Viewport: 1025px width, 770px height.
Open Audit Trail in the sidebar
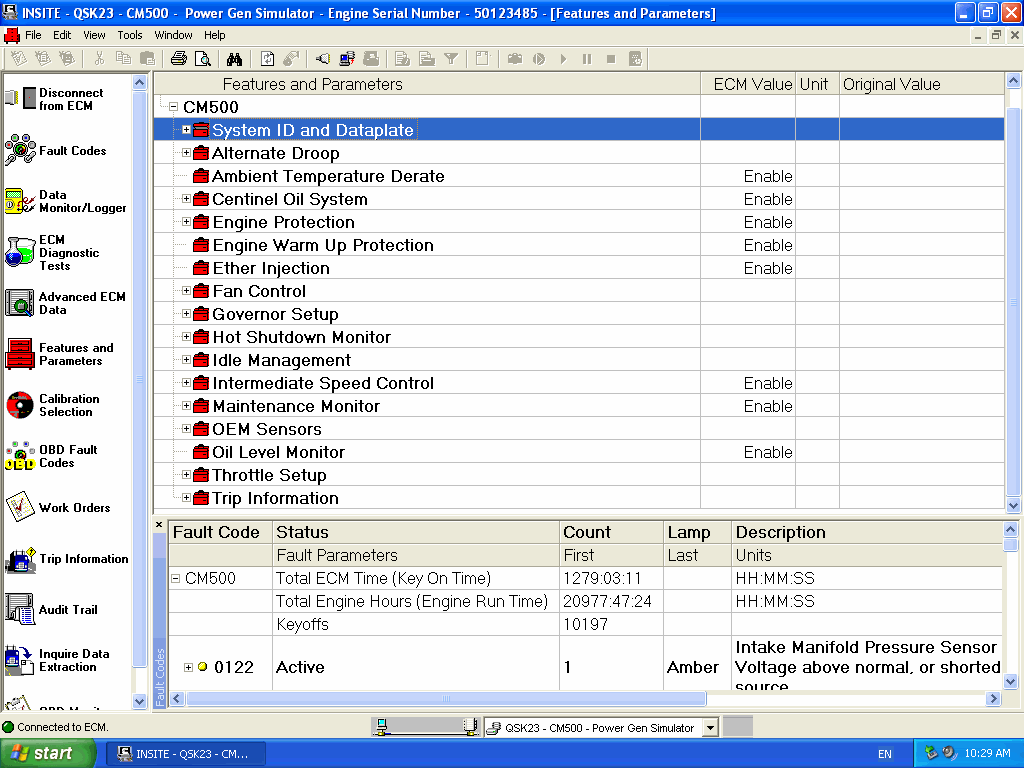click(68, 610)
